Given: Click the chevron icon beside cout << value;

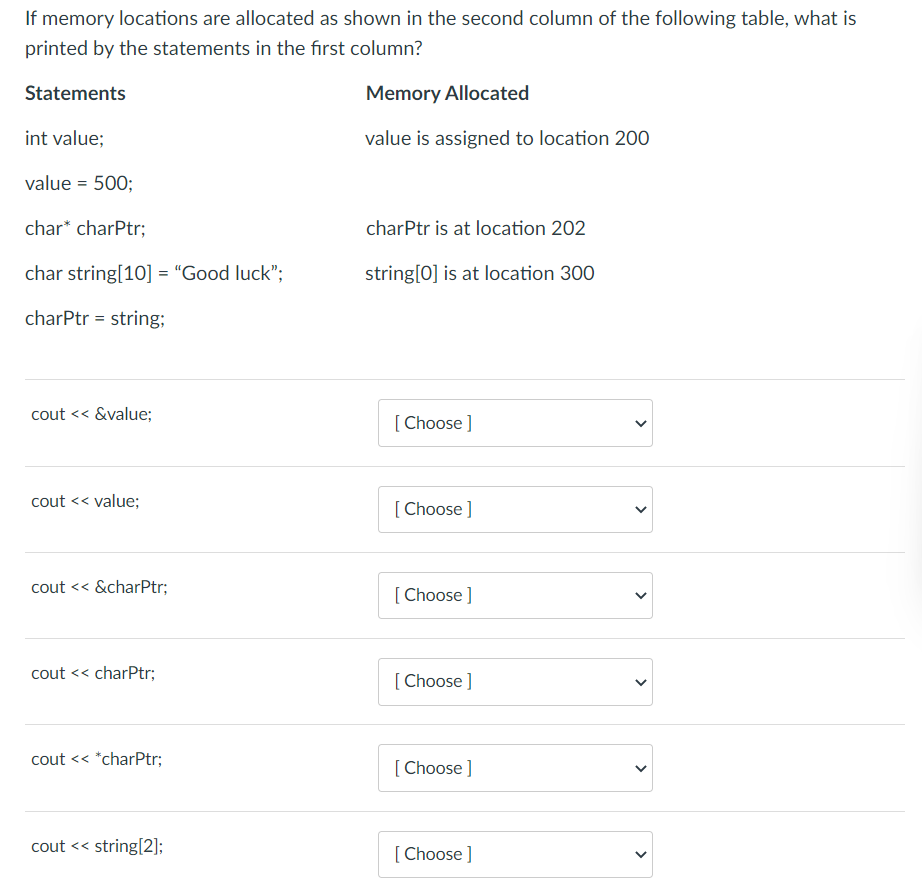Looking at the screenshot, I should coord(639,509).
